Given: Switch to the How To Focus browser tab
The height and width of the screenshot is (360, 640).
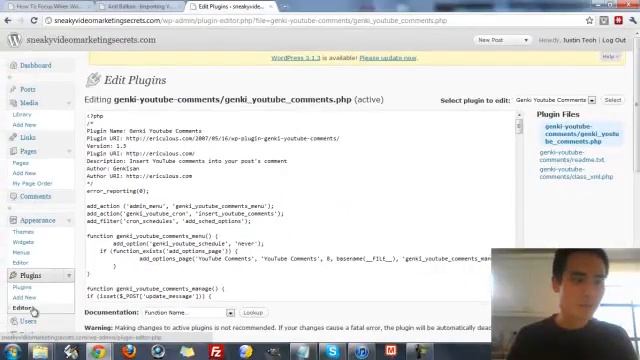Looking at the screenshot, I should point(48,7).
